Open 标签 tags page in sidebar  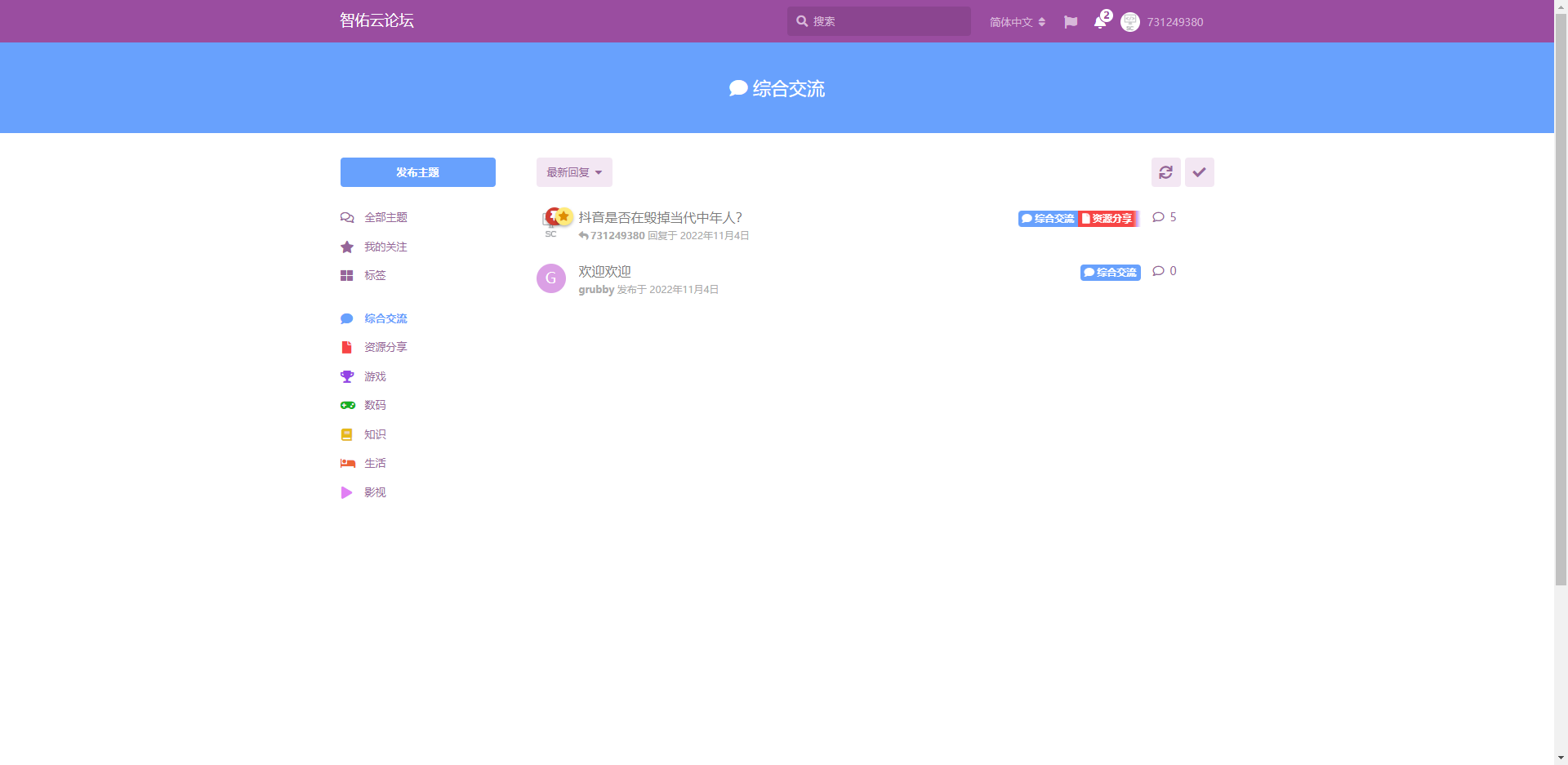point(375,275)
